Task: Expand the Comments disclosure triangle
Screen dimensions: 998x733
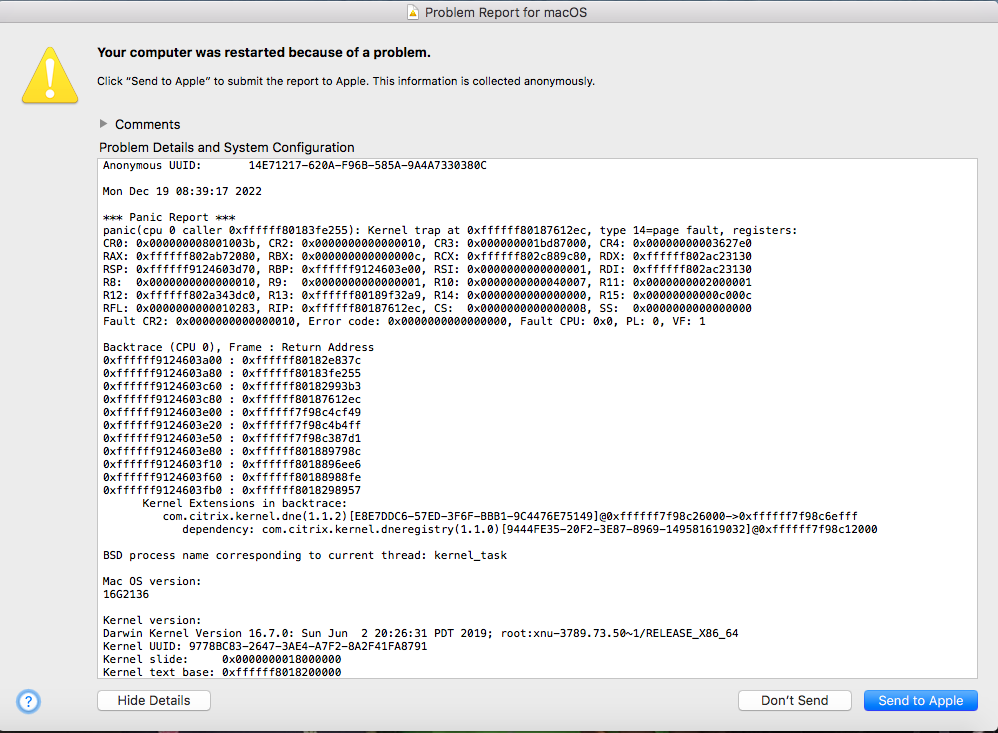Action: (x=104, y=124)
